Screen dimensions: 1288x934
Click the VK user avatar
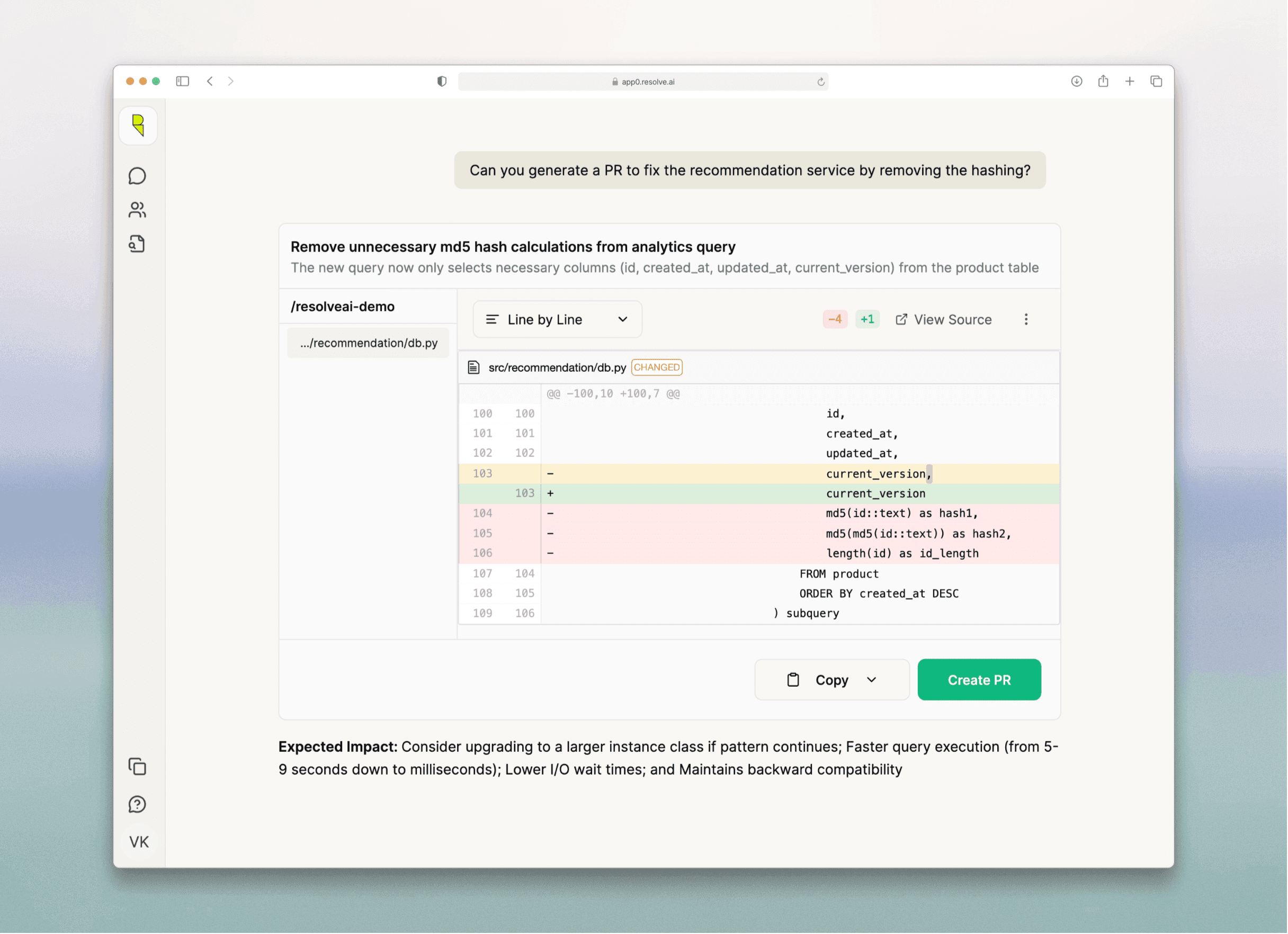138,842
